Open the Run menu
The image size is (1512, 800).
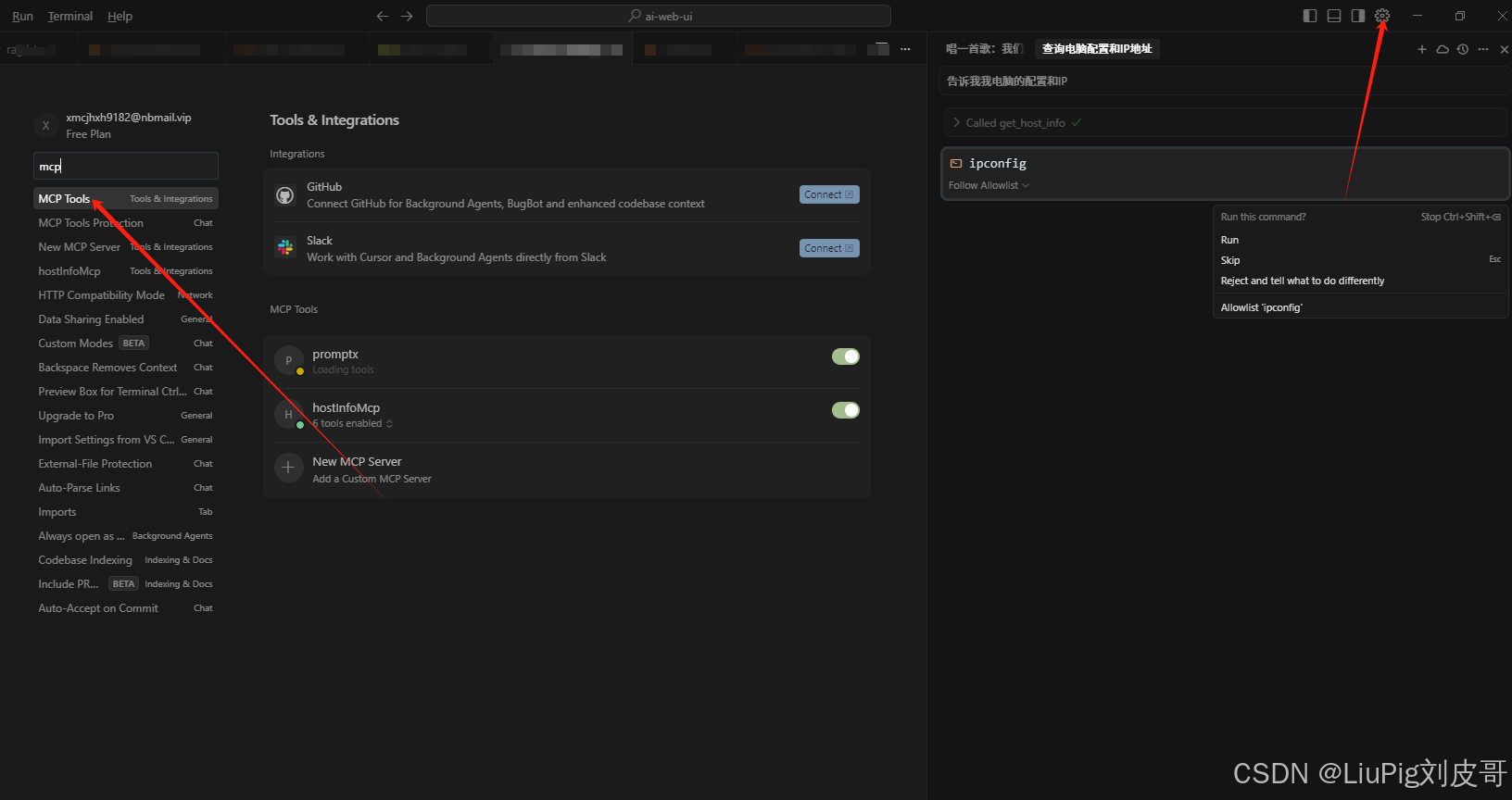22,16
